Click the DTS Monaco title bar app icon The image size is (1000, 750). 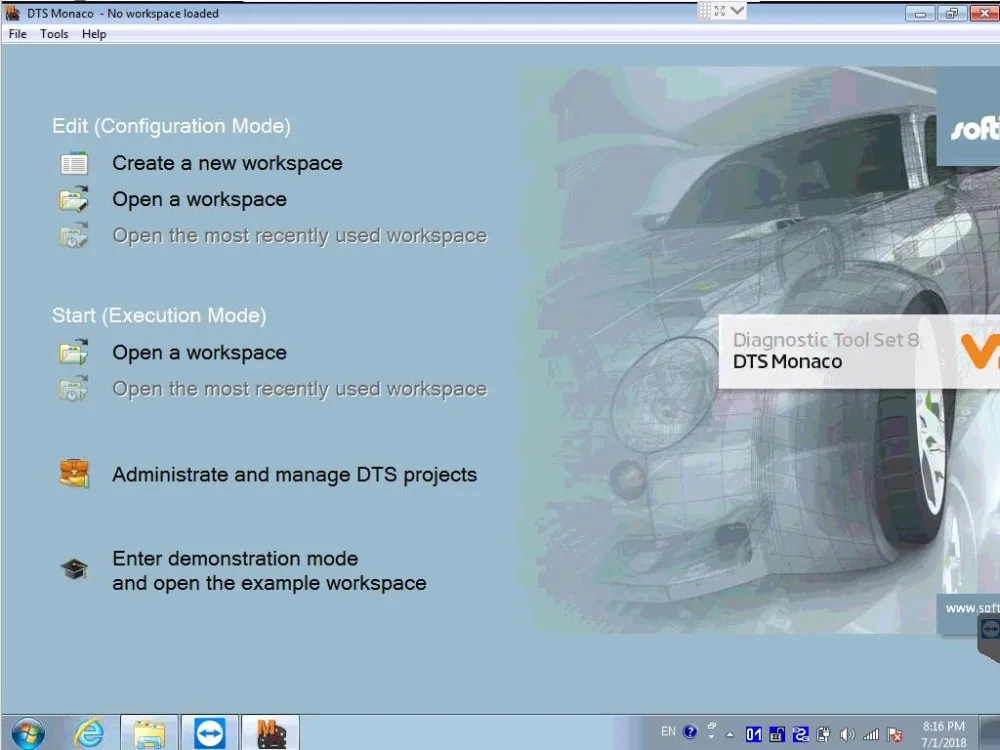12,13
